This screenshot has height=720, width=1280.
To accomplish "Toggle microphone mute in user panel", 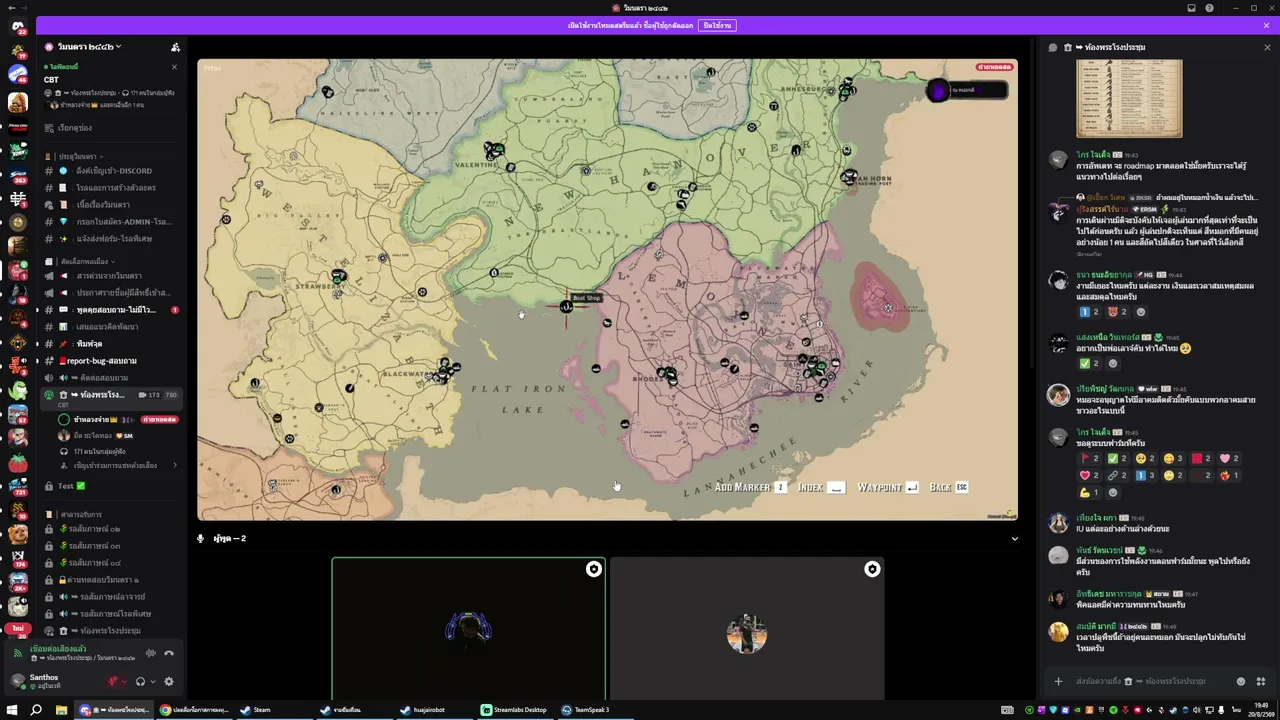I will (113, 682).
